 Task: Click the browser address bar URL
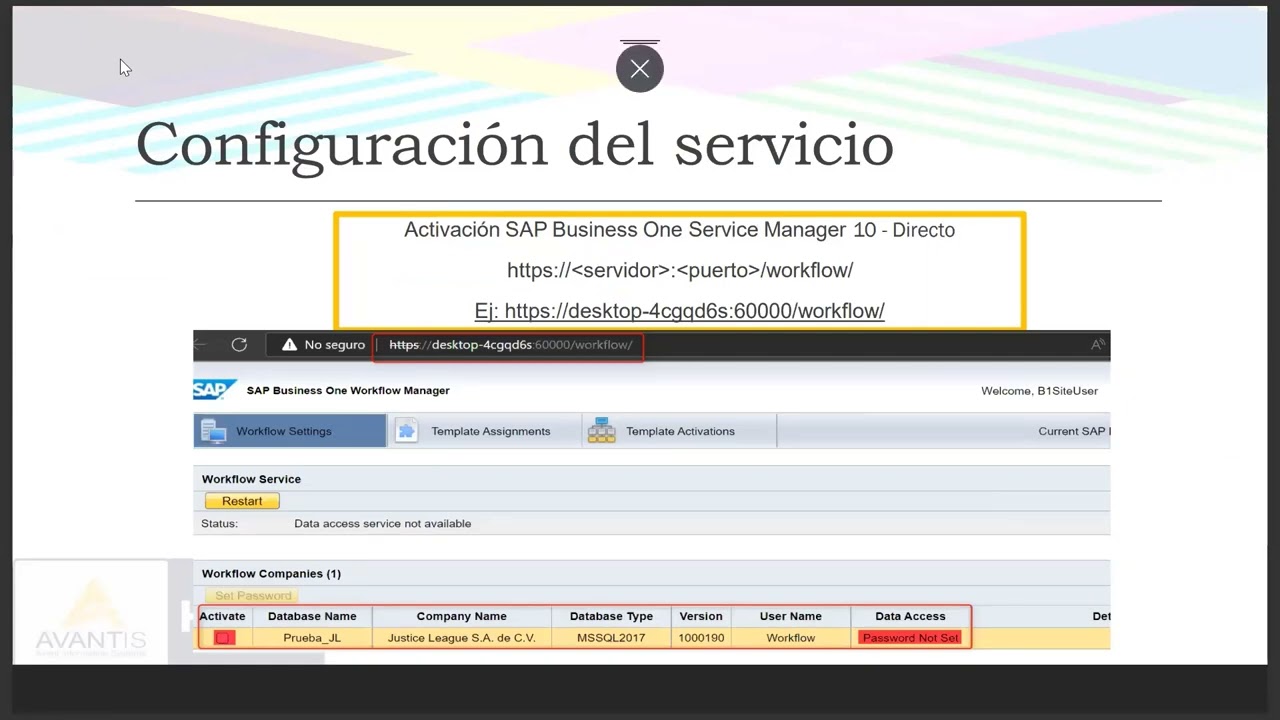510,345
